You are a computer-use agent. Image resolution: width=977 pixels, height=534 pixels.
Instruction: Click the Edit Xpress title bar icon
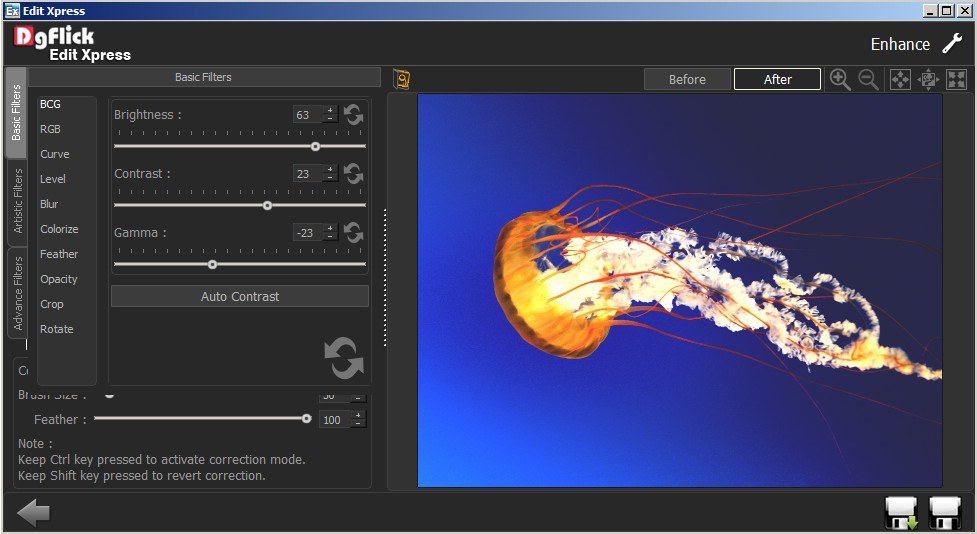click(x=12, y=11)
